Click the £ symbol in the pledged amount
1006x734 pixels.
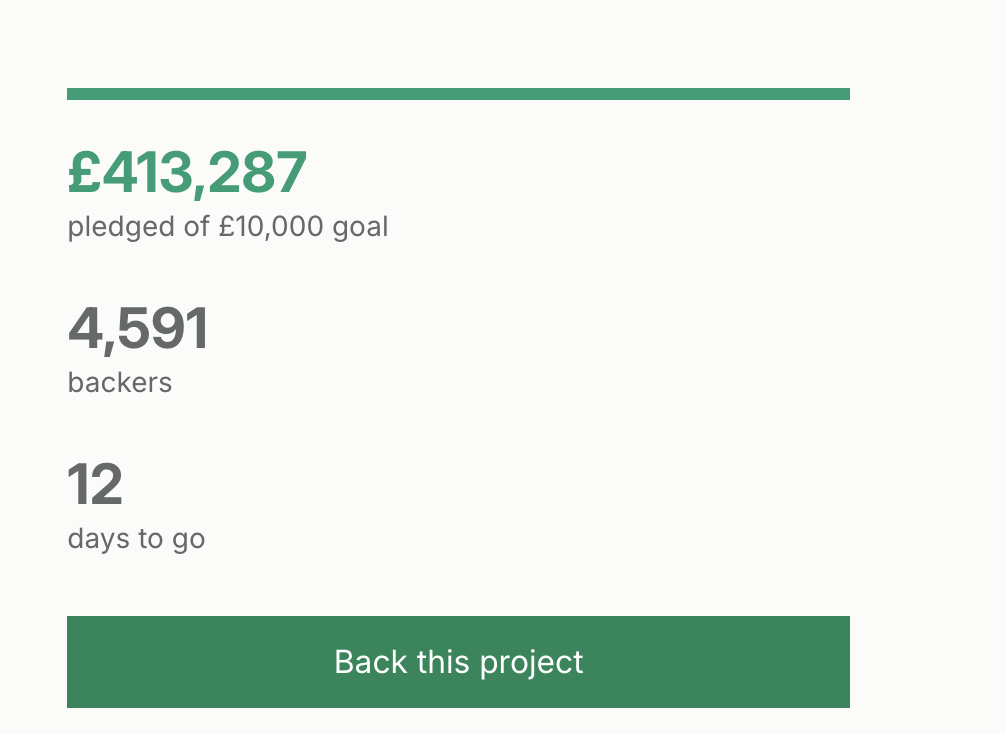tap(84, 173)
